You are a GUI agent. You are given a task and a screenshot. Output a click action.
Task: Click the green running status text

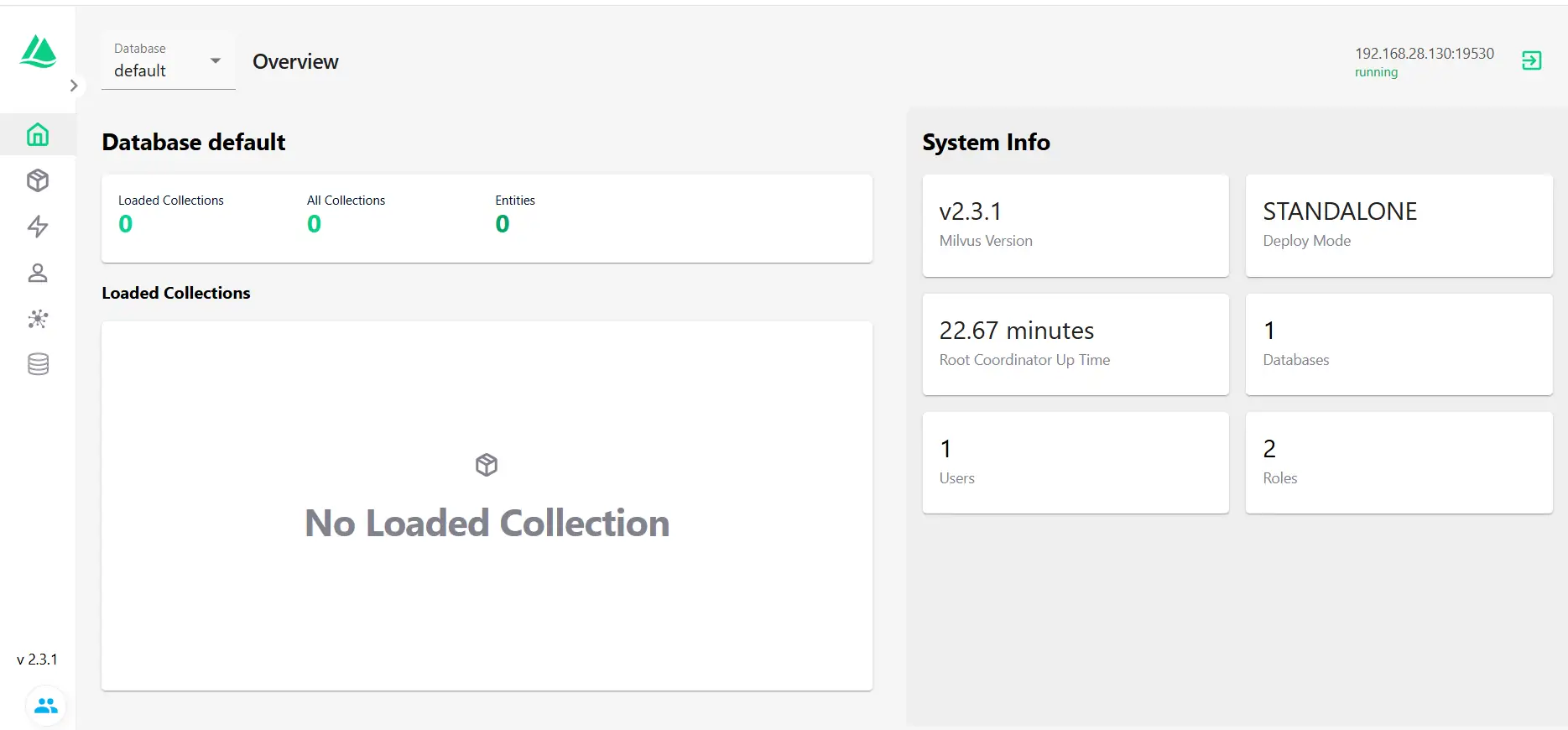coord(1376,72)
